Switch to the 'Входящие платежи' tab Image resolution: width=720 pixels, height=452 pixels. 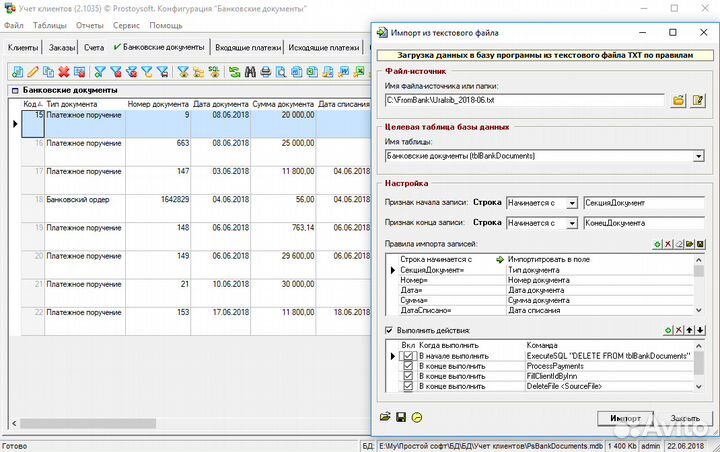point(246,47)
